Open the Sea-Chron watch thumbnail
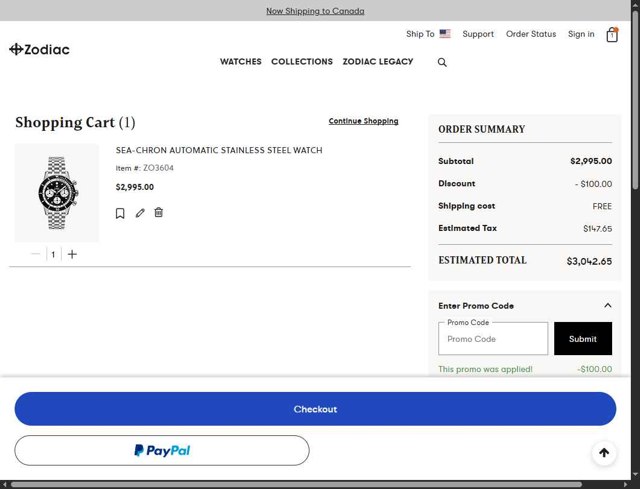This screenshot has height=489, width=640. point(57,193)
